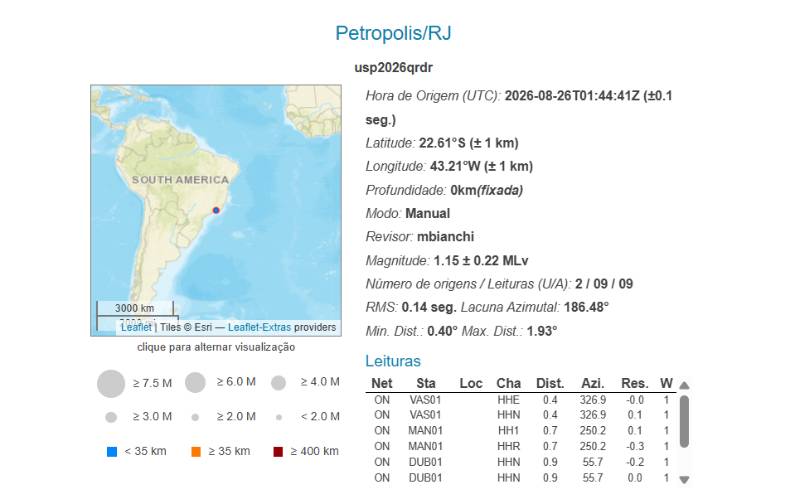Click the Loc column header
Screen dimensions: 800x500
pyautogui.click(x=471, y=384)
